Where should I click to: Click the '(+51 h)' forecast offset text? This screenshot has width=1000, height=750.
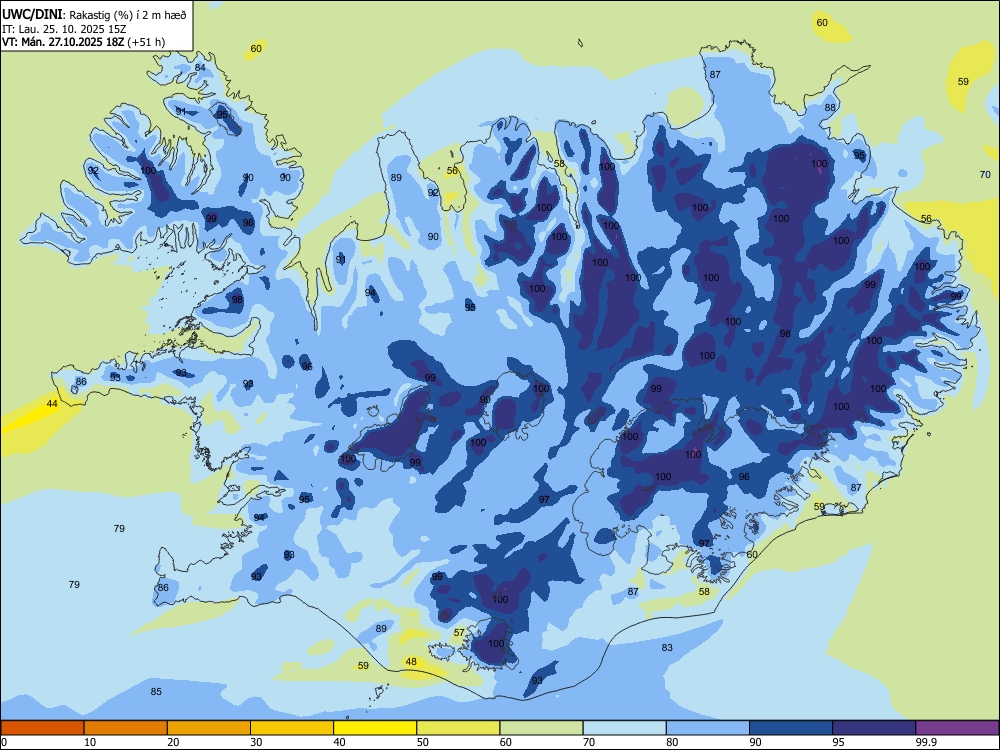pos(146,42)
